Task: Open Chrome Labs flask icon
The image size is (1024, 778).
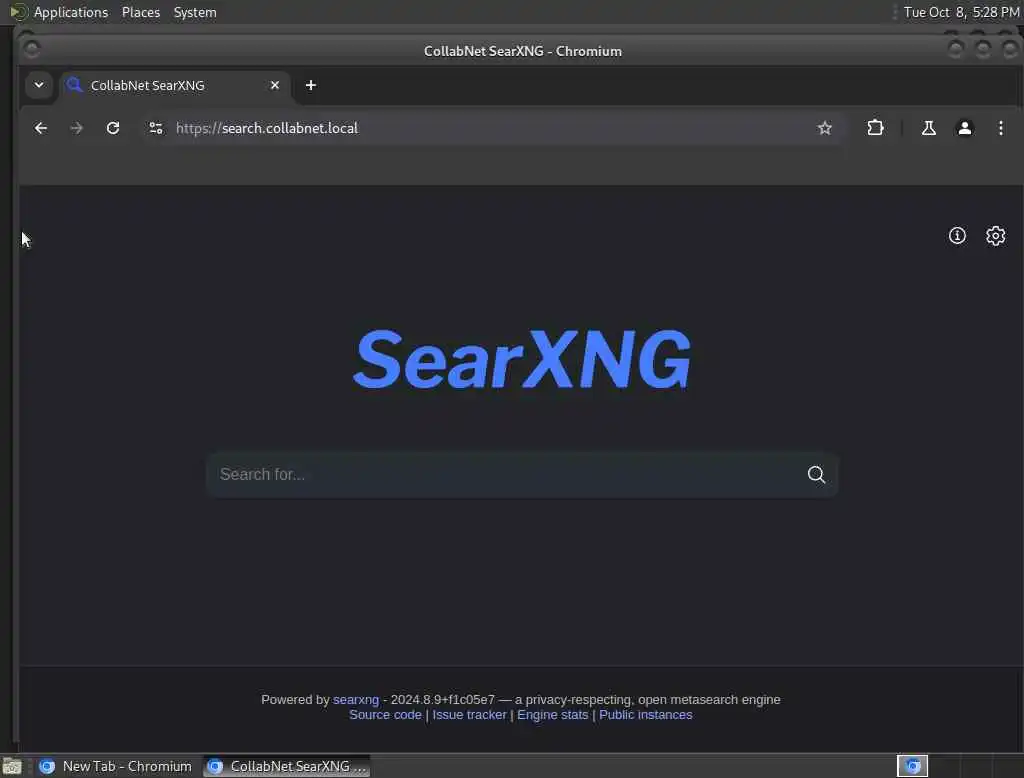Action: [x=929, y=128]
